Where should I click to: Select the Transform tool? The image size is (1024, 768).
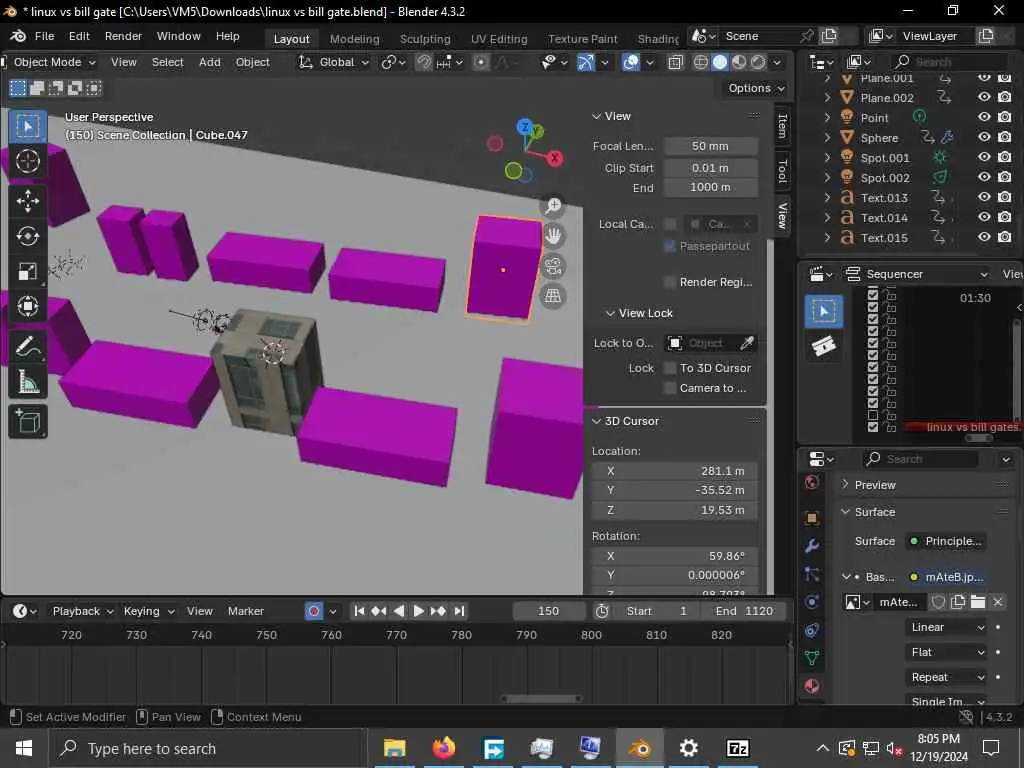click(27, 306)
